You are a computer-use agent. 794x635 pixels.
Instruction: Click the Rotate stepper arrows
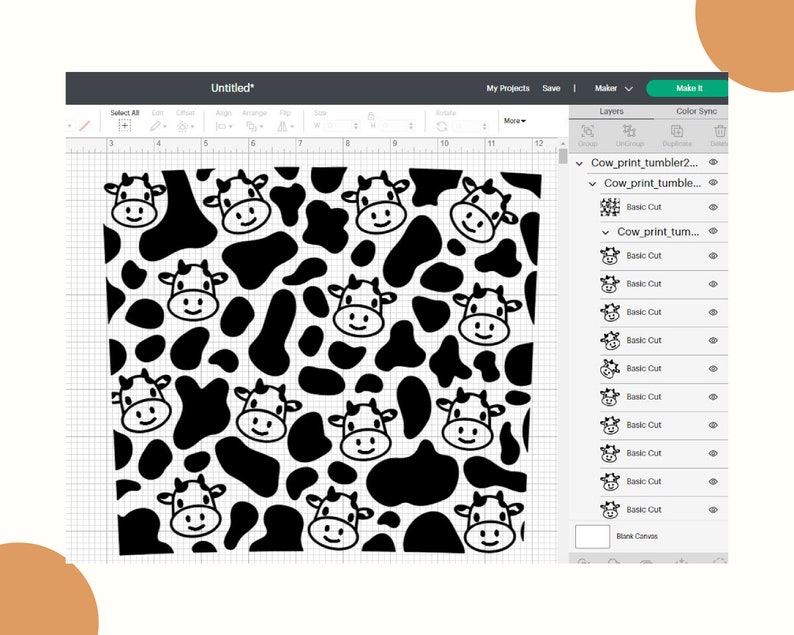point(484,126)
